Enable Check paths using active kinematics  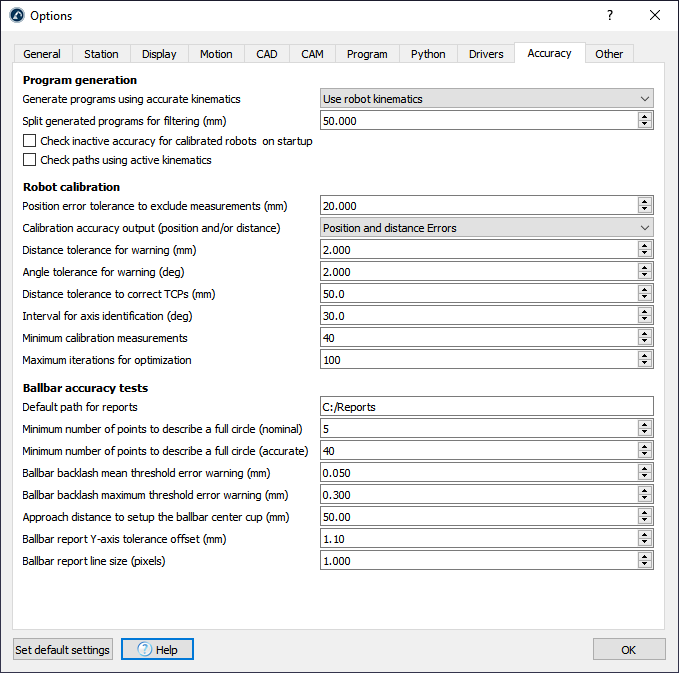tap(30, 160)
